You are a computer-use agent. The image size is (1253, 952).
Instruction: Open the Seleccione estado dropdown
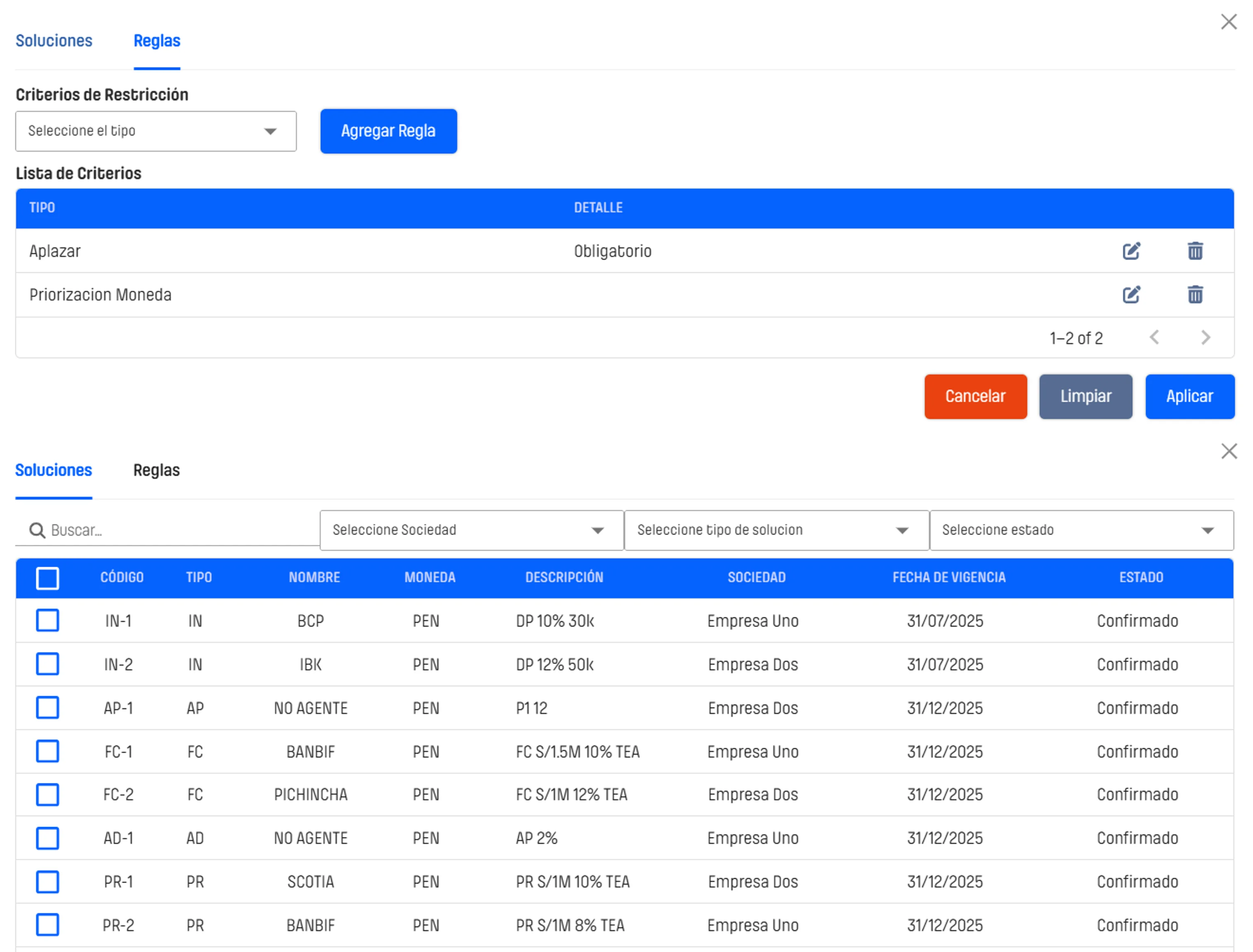point(1081,530)
